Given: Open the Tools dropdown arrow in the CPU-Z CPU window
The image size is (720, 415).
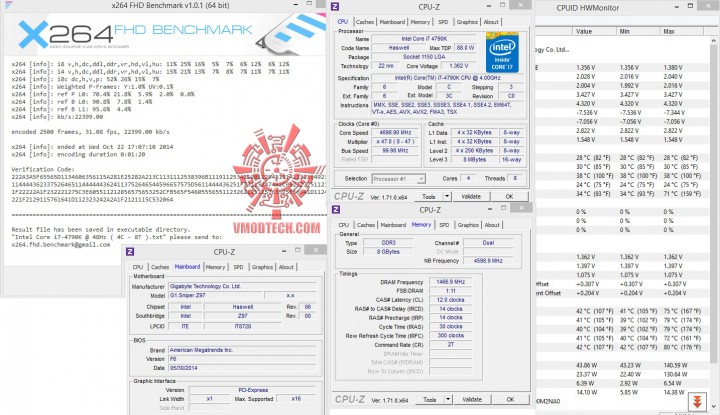Looking at the screenshot, I should (447, 196).
